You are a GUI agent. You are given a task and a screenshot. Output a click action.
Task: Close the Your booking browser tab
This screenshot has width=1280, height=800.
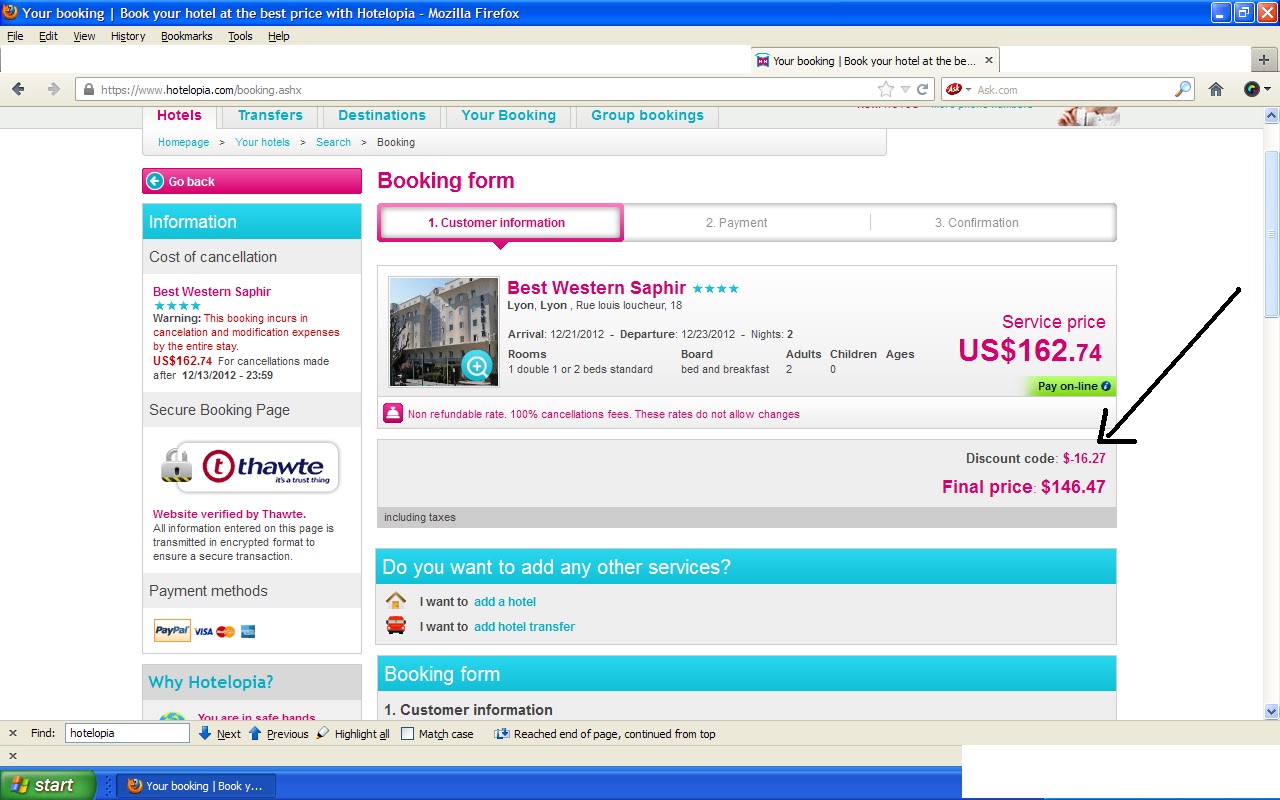[988, 60]
